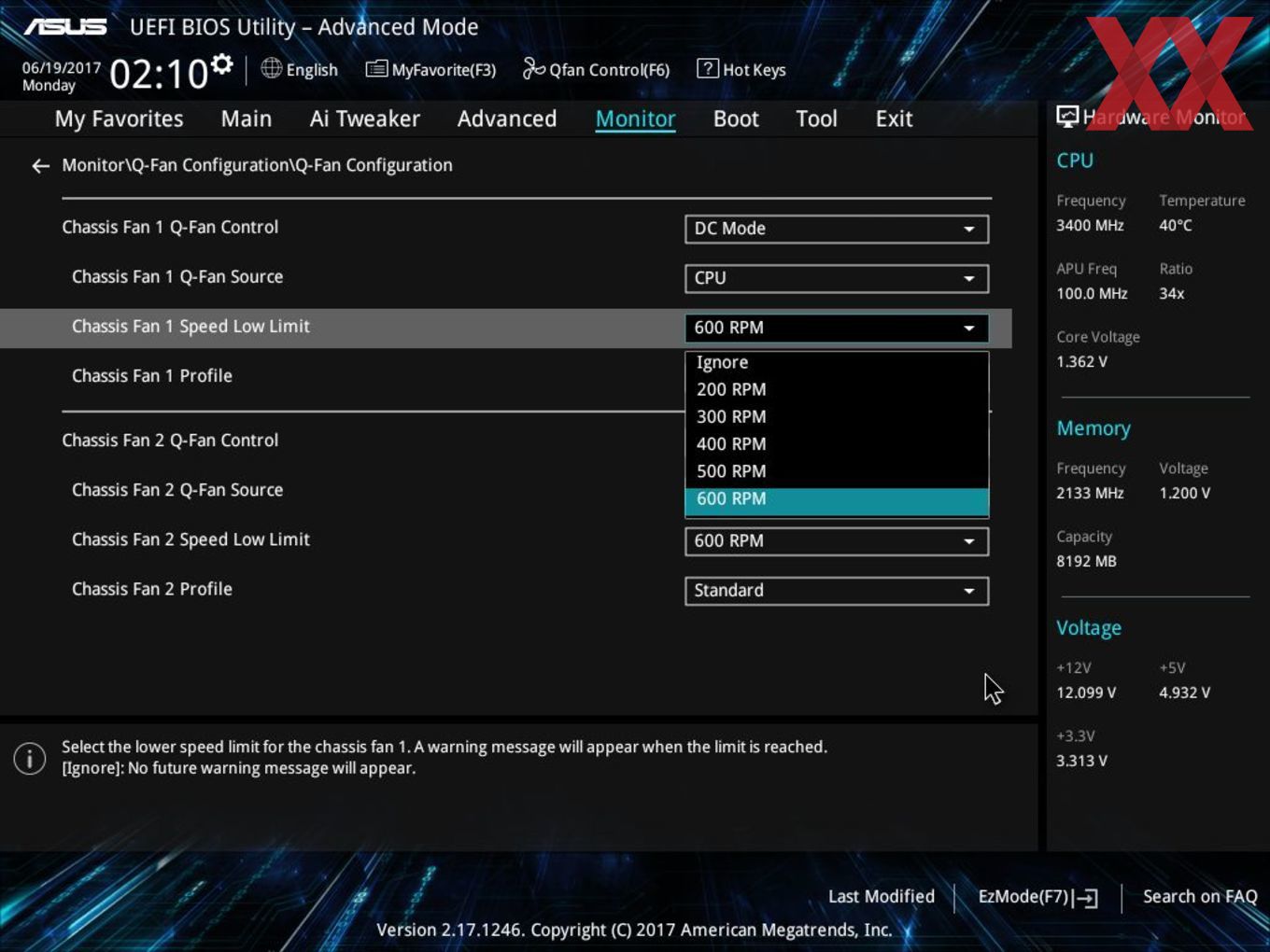Click the EzMode exit arrow icon

point(1086,898)
